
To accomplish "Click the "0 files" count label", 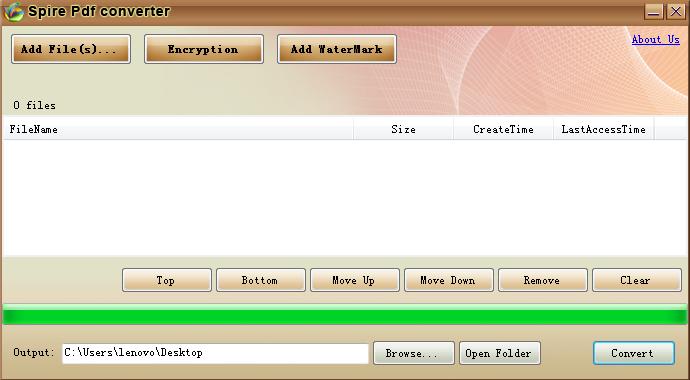I will click(34, 106).
